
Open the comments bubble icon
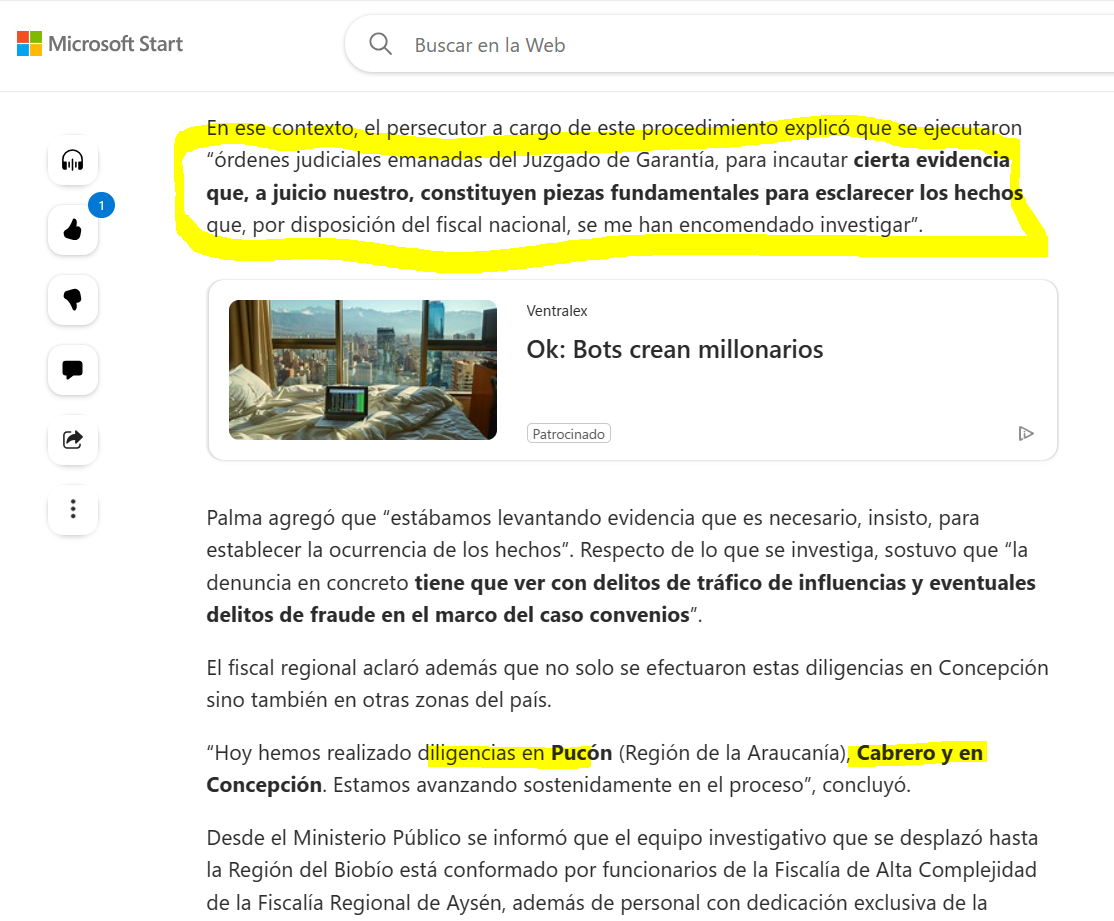pos(72,370)
